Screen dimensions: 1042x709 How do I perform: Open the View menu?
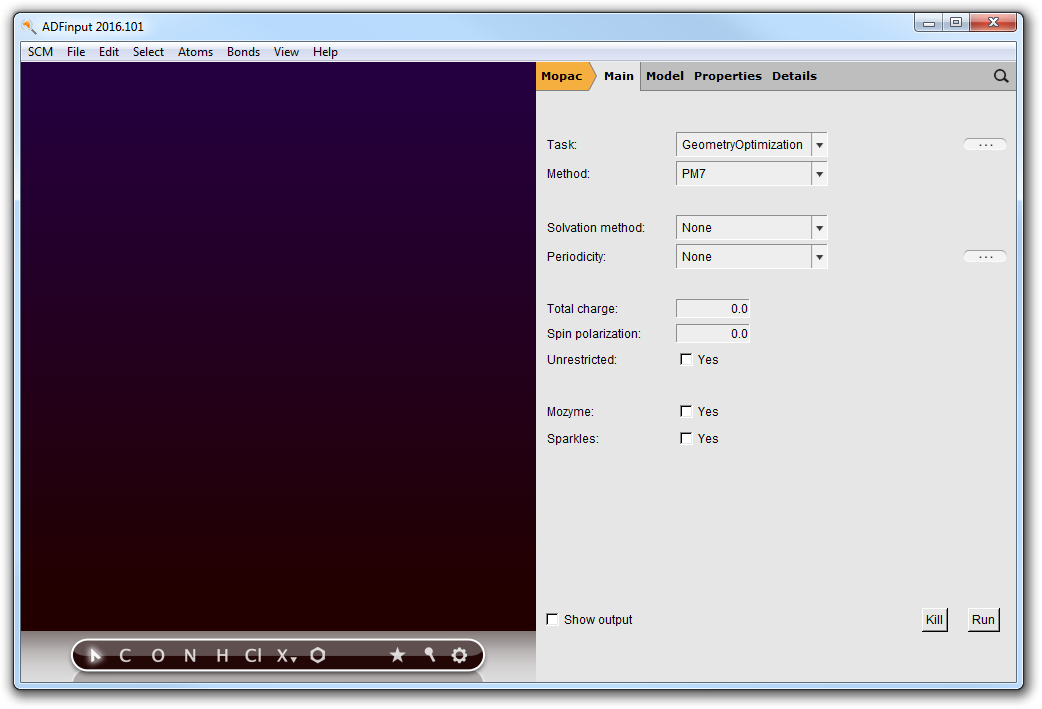click(286, 52)
